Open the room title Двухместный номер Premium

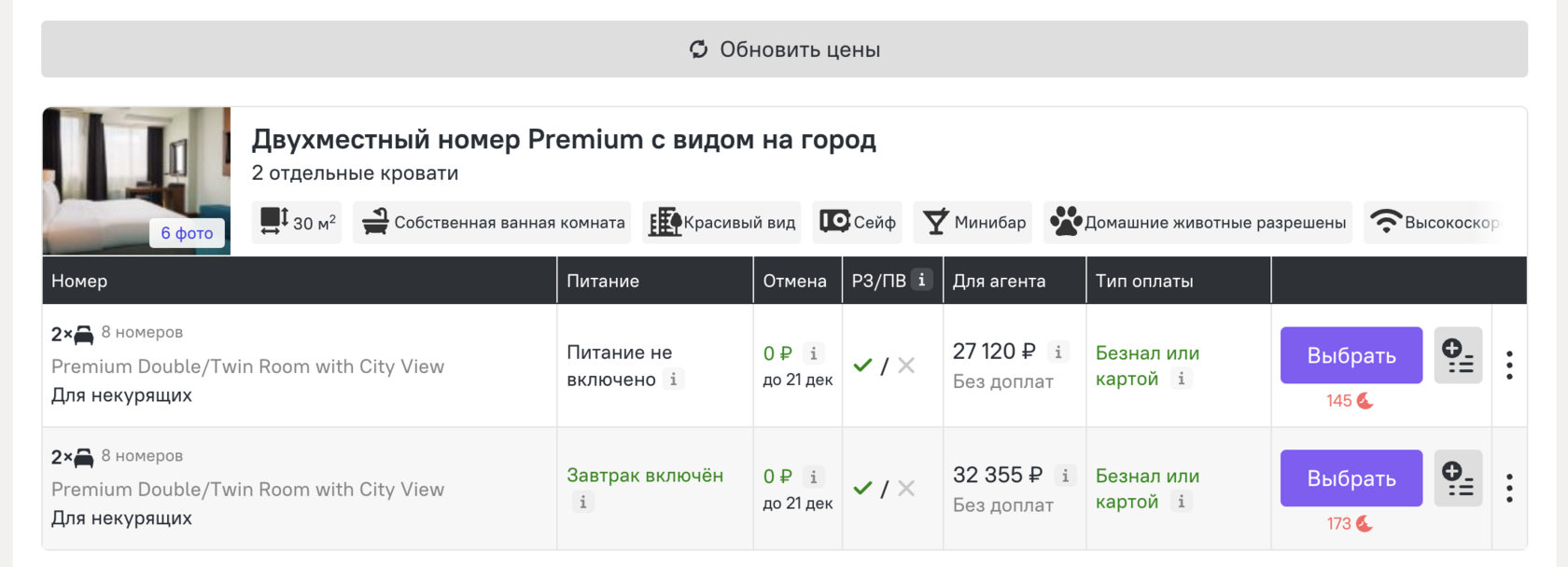click(x=564, y=140)
